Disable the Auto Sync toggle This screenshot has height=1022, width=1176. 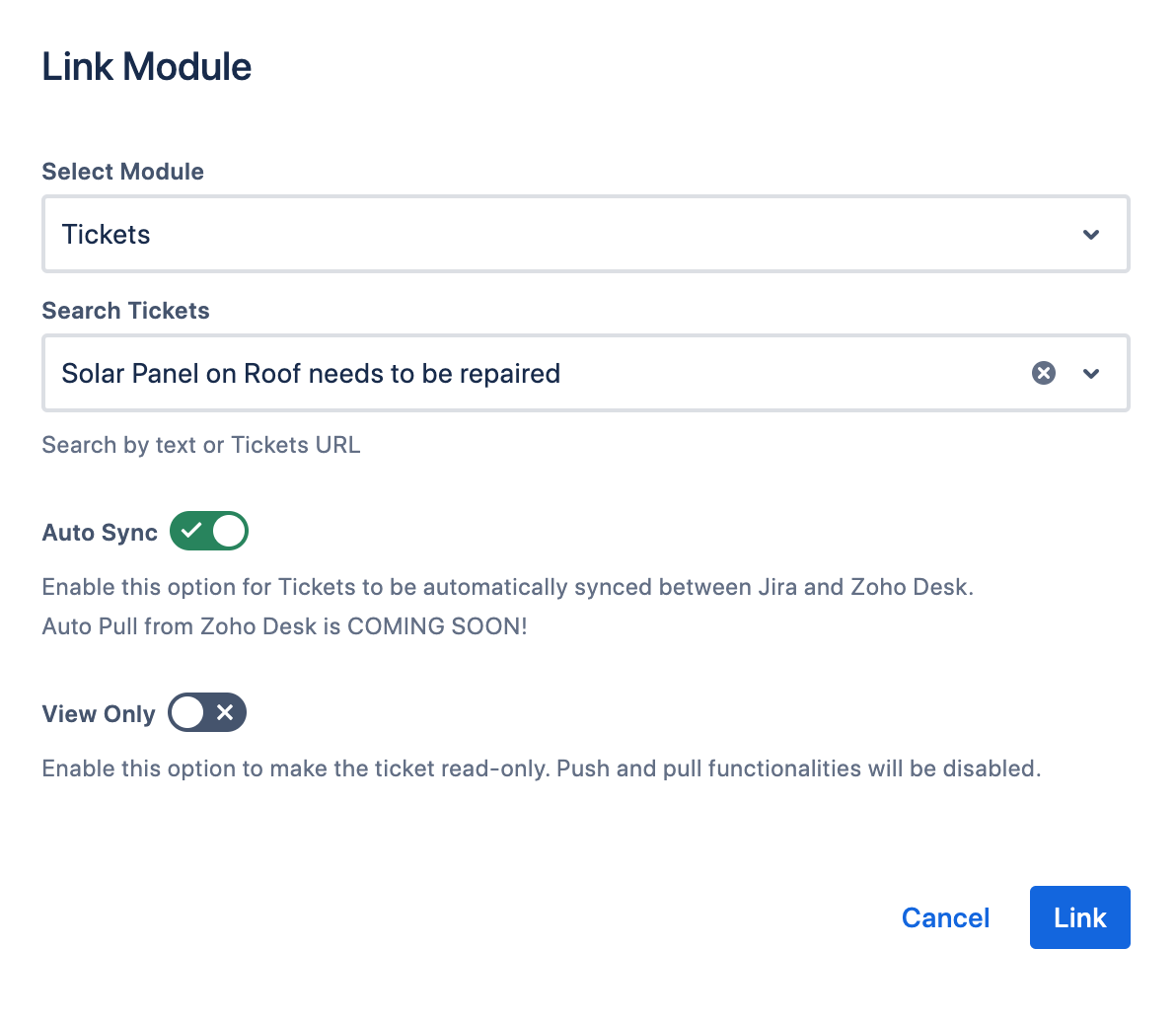(209, 531)
